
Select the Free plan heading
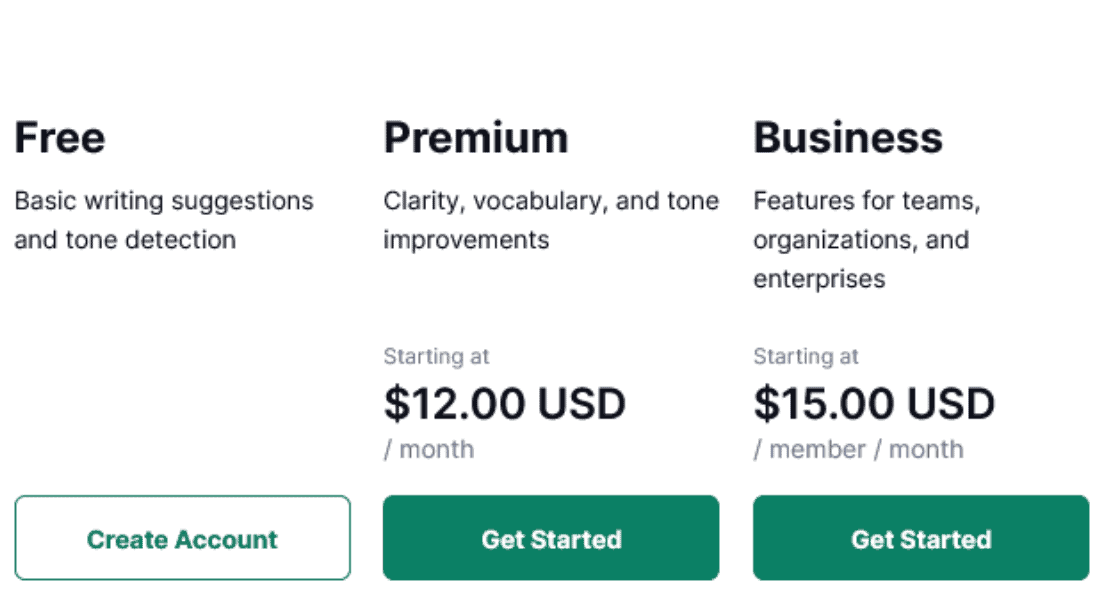[60, 137]
